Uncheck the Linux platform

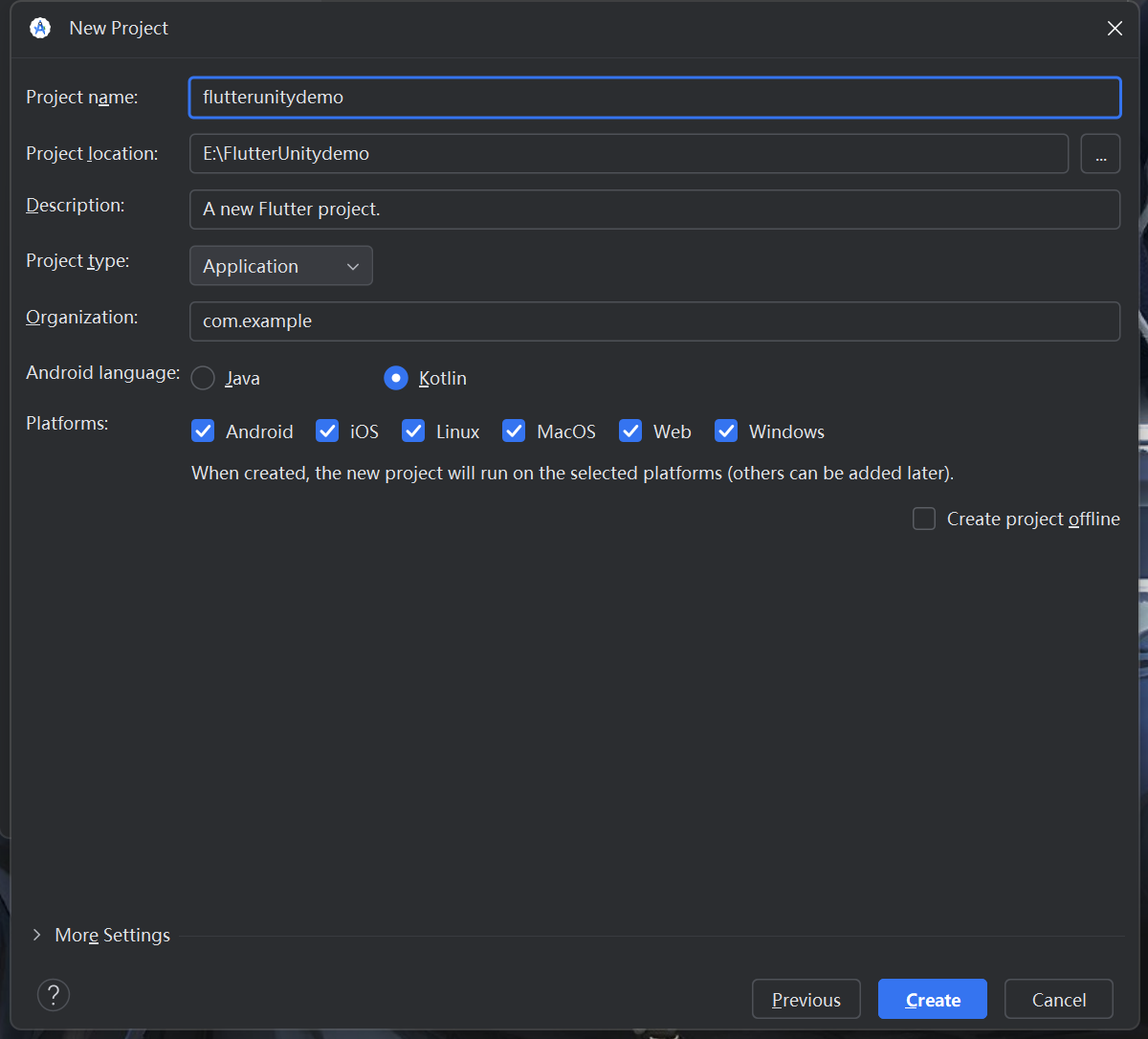[413, 431]
